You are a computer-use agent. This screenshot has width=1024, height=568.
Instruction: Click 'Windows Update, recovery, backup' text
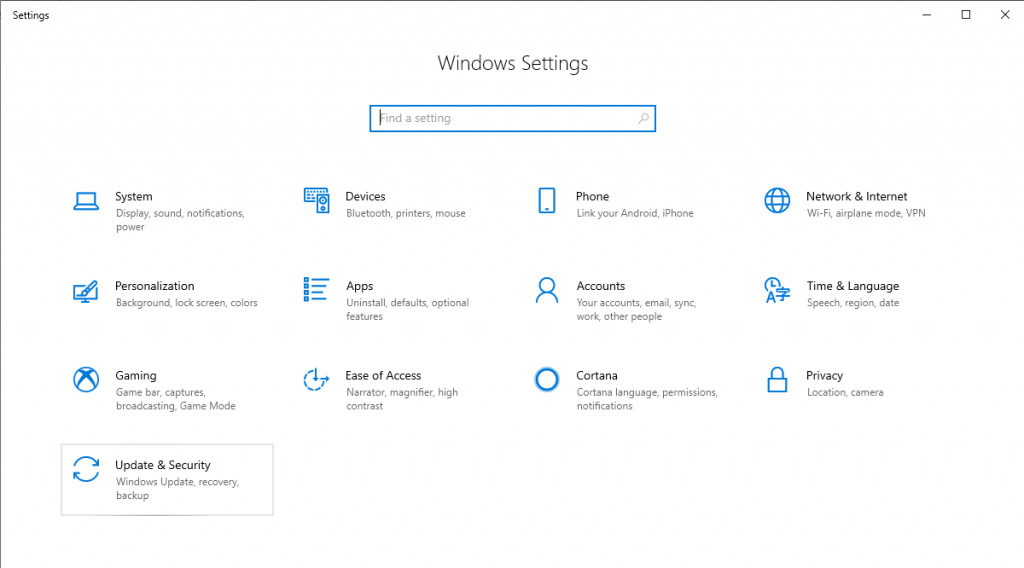(x=178, y=488)
